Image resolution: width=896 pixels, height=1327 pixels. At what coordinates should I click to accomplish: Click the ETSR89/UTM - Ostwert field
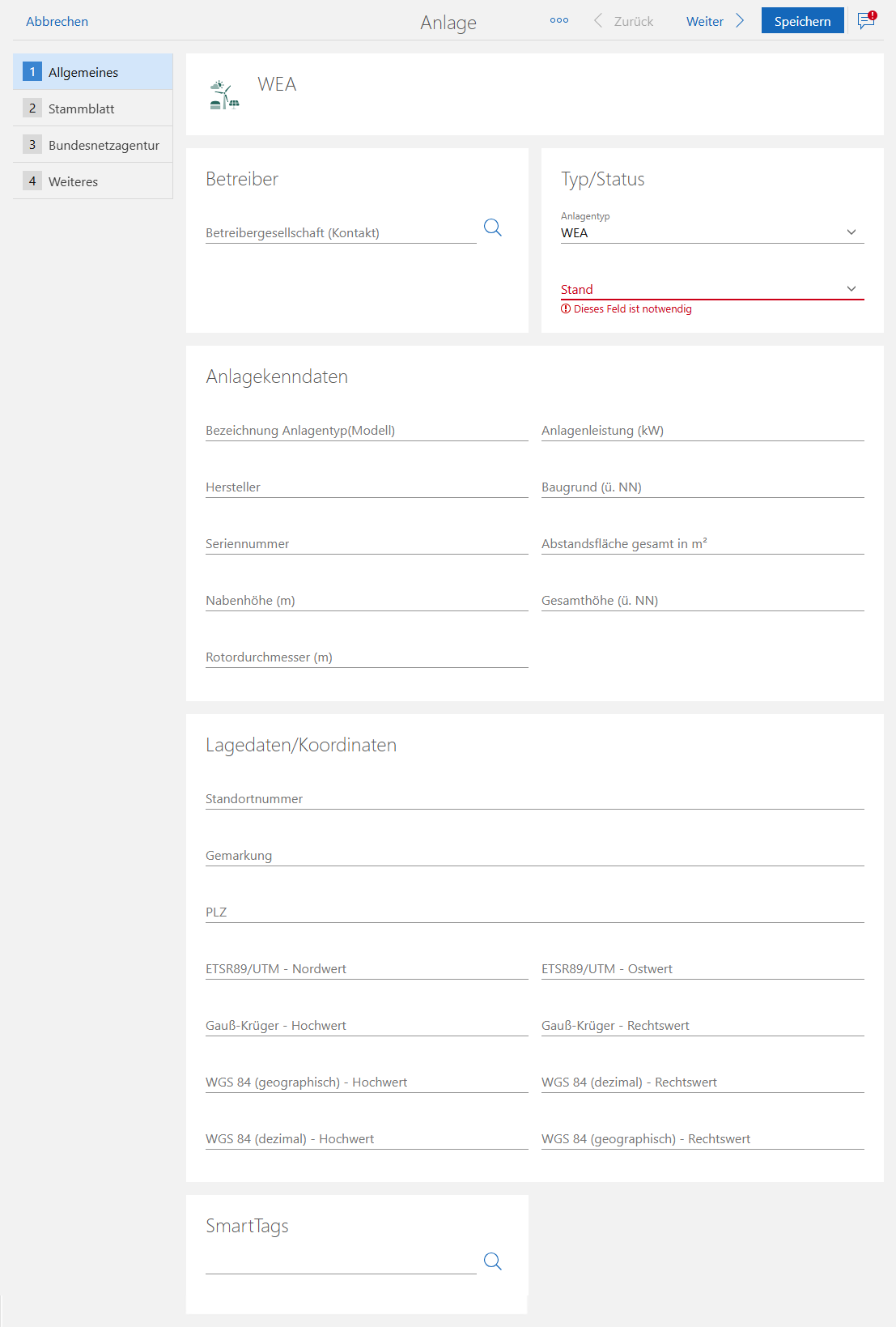[x=703, y=969]
